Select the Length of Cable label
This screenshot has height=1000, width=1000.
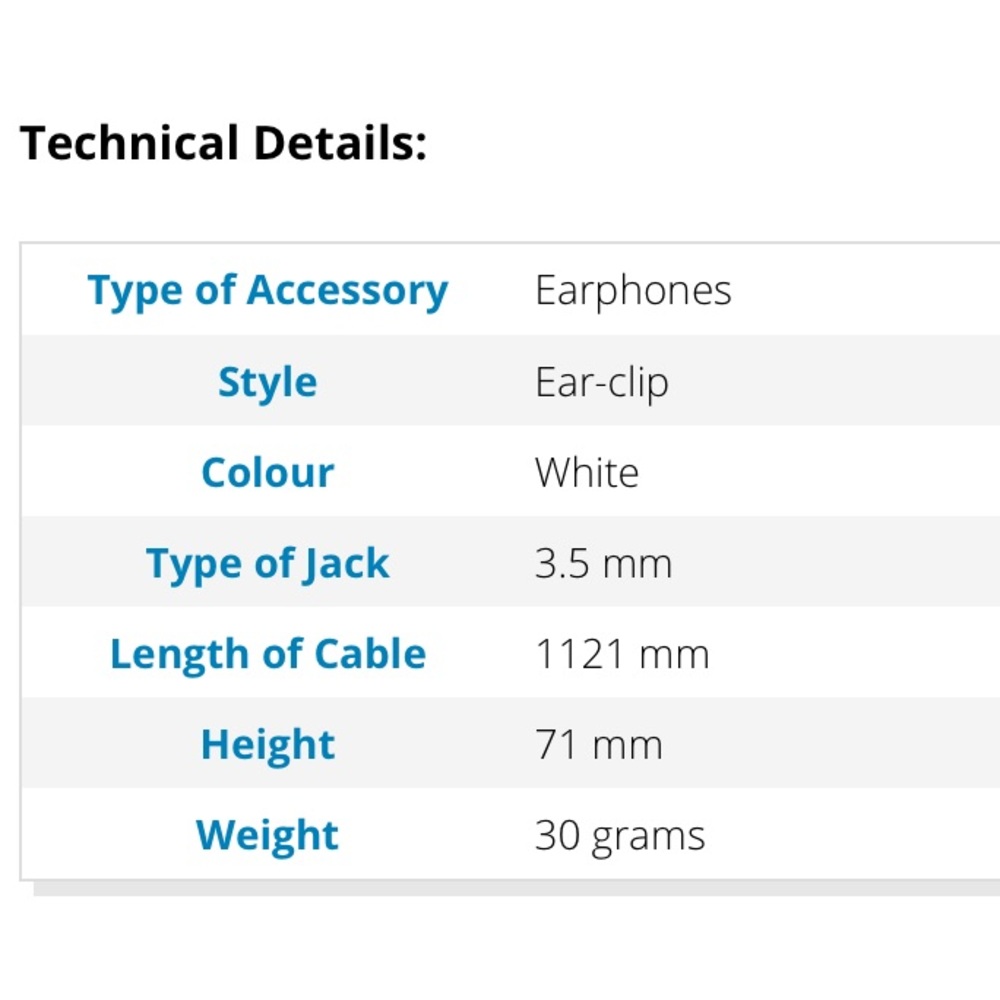268,655
